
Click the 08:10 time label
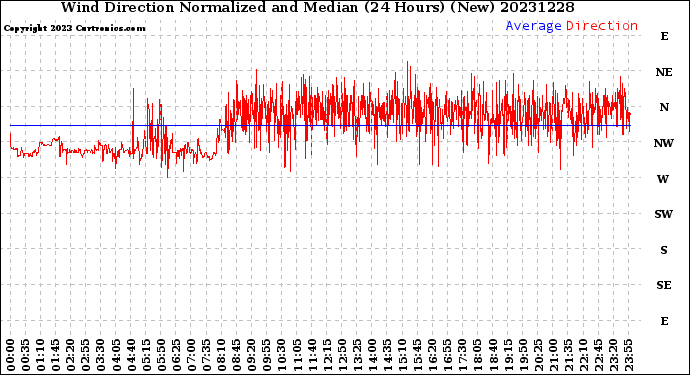click(221, 355)
